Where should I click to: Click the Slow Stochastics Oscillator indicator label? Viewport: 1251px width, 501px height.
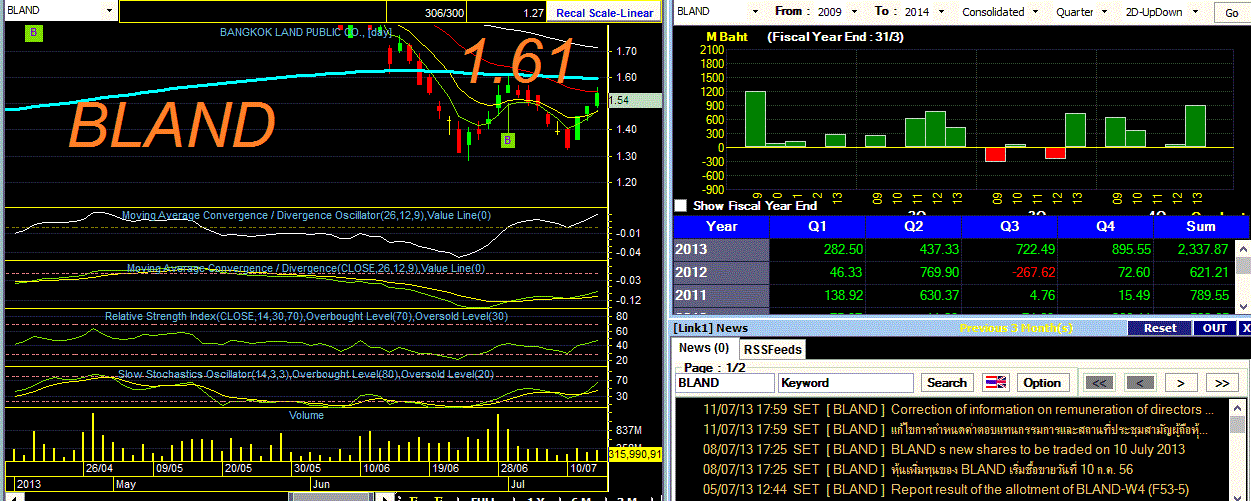306,373
